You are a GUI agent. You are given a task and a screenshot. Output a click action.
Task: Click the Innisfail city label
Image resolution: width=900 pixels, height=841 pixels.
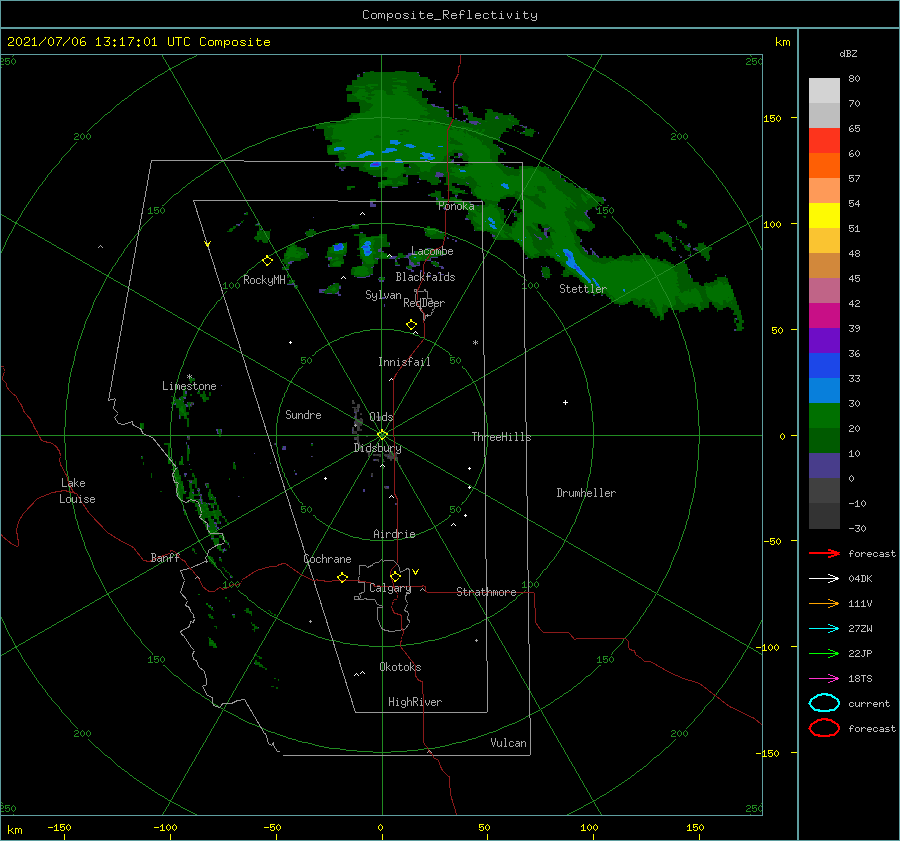click(404, 362)
